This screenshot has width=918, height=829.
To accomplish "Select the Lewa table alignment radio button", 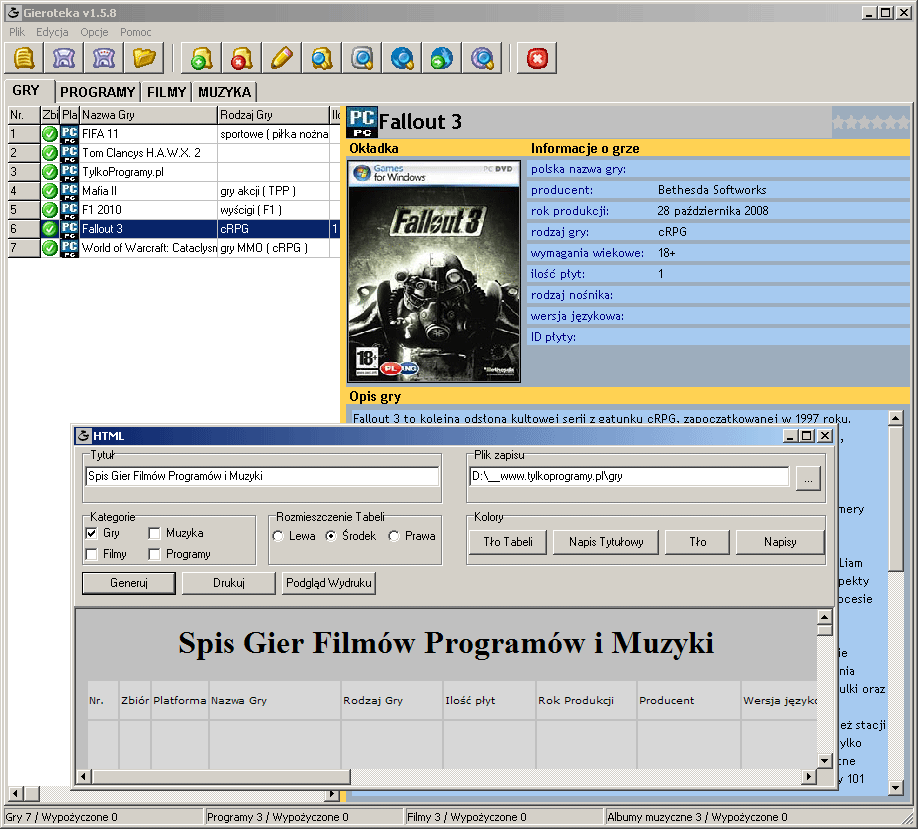I will tap(279, 536).
